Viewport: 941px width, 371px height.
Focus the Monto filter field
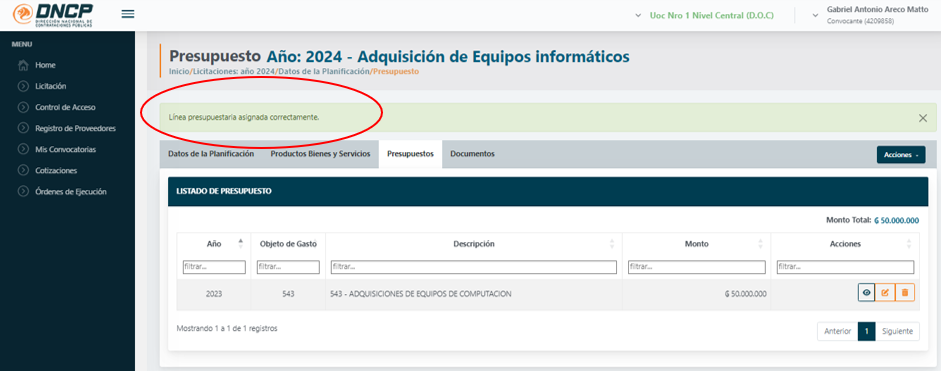pos(696,267)
